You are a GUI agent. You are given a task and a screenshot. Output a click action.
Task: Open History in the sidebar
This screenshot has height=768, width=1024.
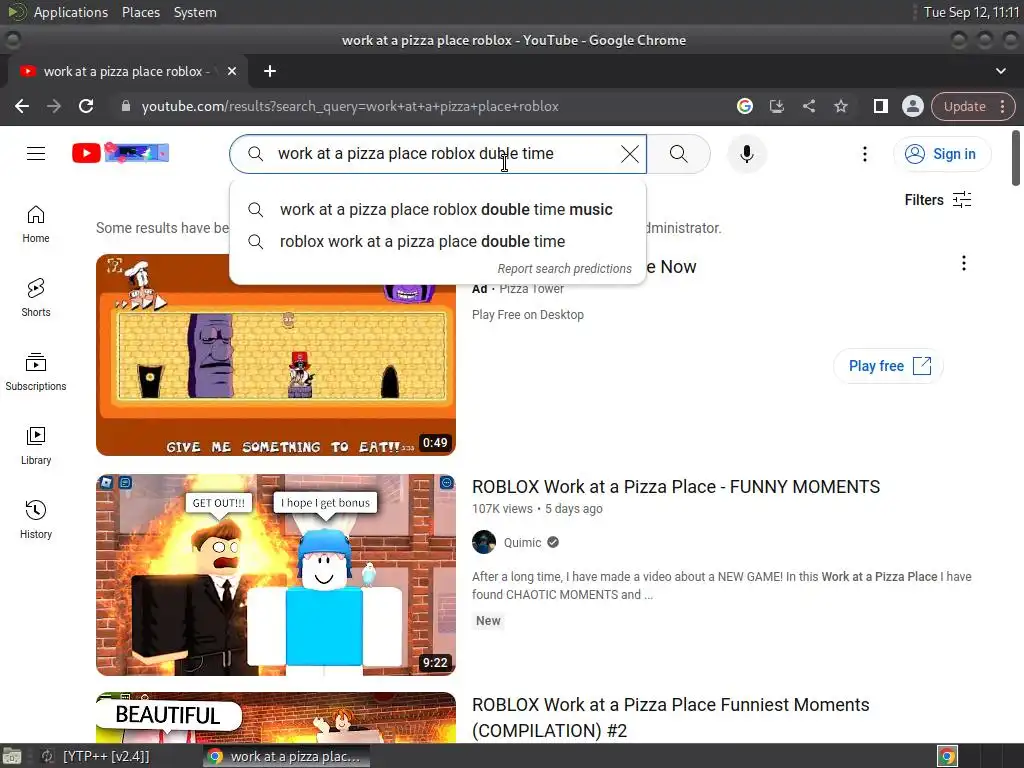(36, 519)
